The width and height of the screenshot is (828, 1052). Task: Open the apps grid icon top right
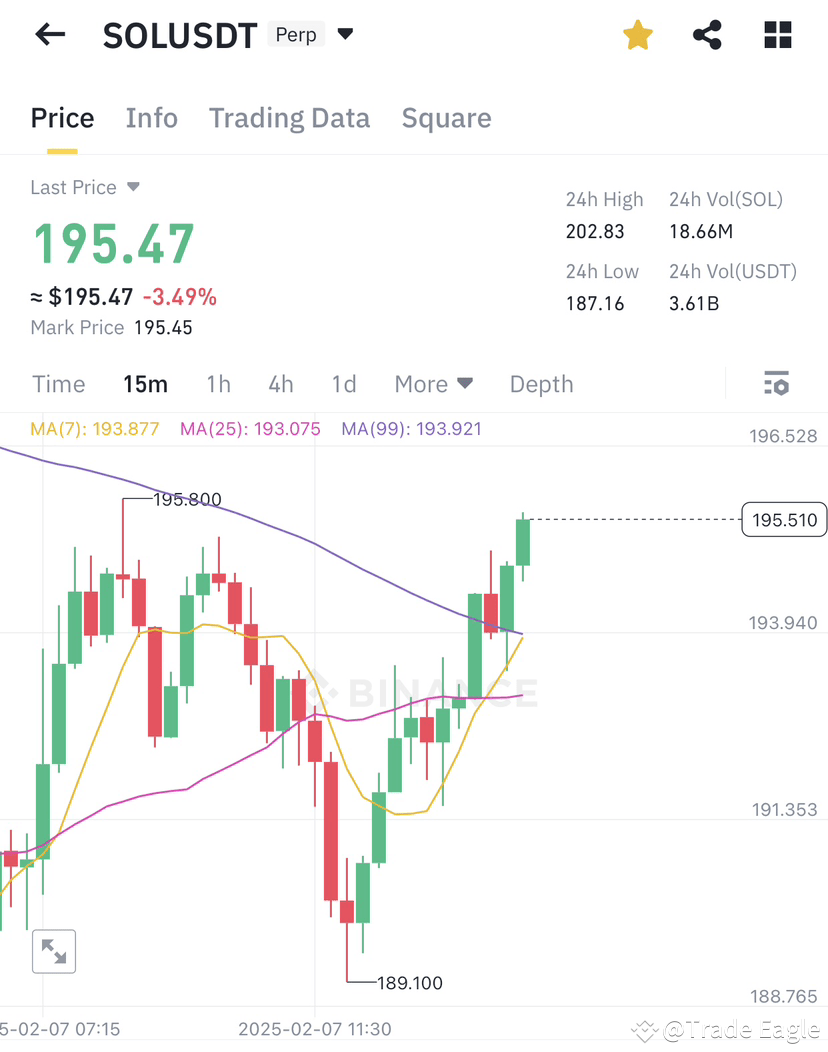pos(777,34)
